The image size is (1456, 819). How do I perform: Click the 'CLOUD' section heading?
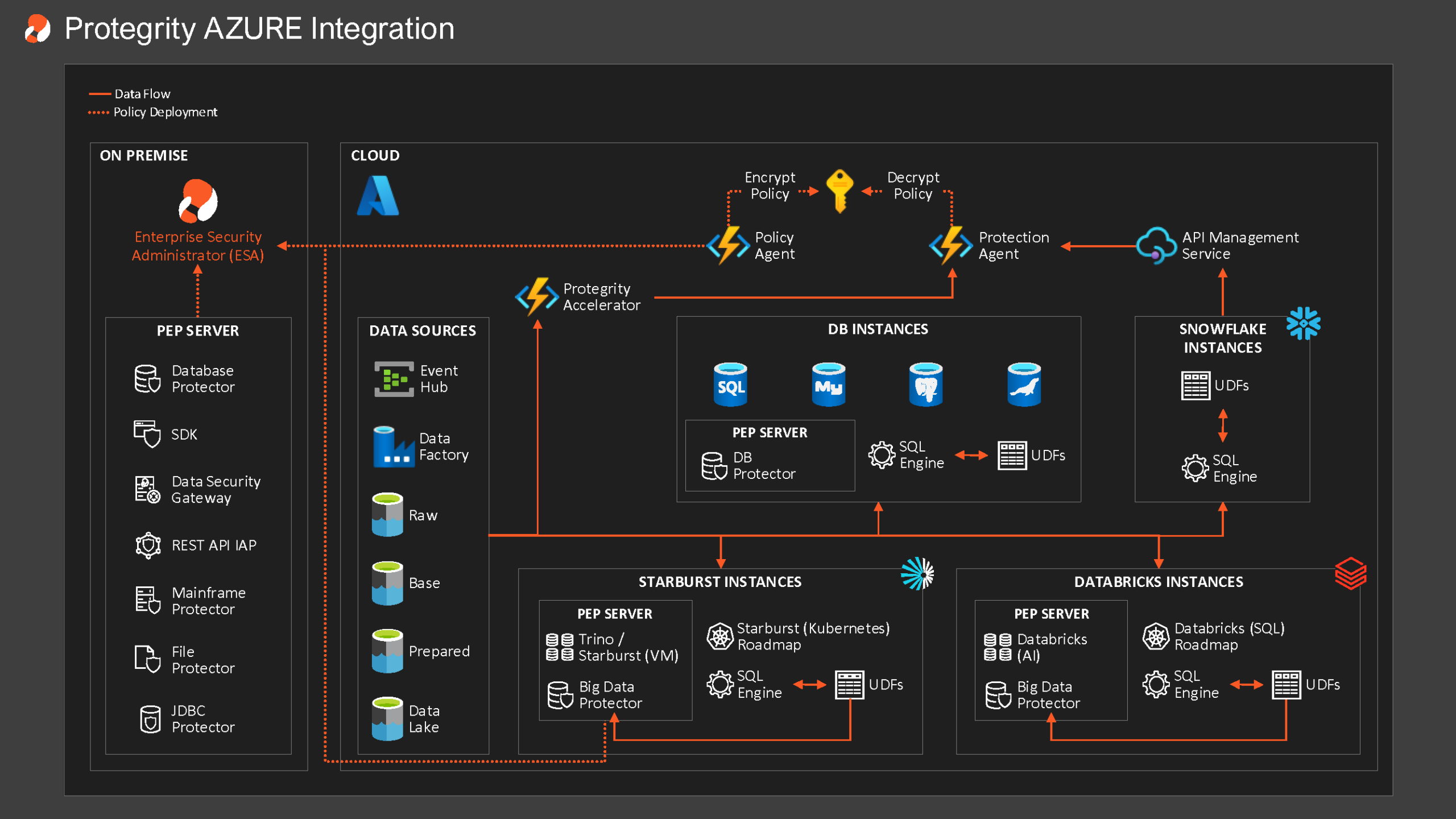tap(375, 155)
